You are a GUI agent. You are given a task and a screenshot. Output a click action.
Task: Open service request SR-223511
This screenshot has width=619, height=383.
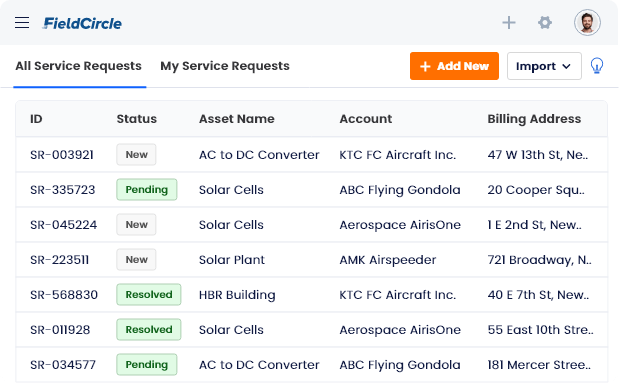tap(59, 260)
